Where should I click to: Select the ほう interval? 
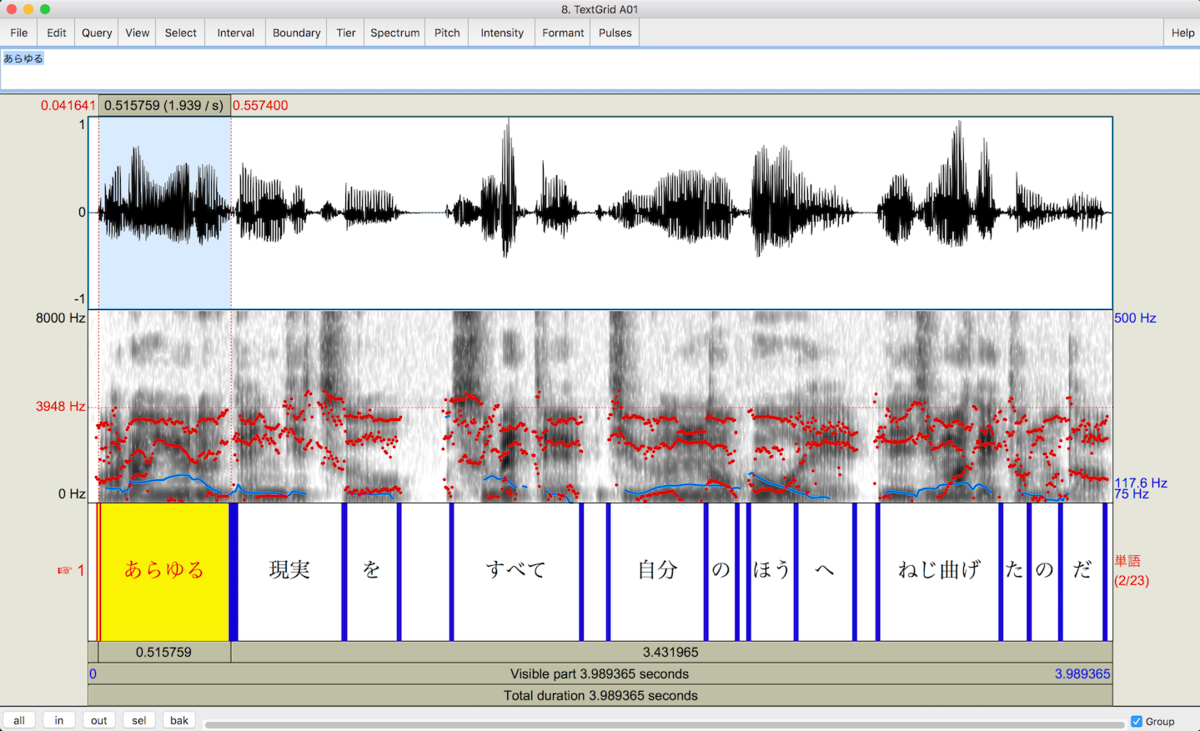pos(772,571)
